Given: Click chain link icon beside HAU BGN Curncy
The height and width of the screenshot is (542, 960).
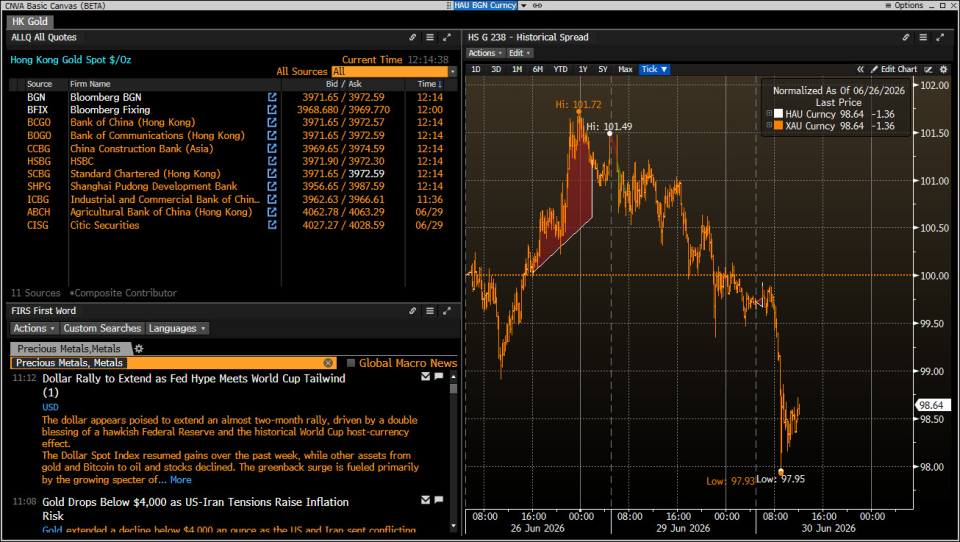Looking at the screenshot, I should [538, 6].
